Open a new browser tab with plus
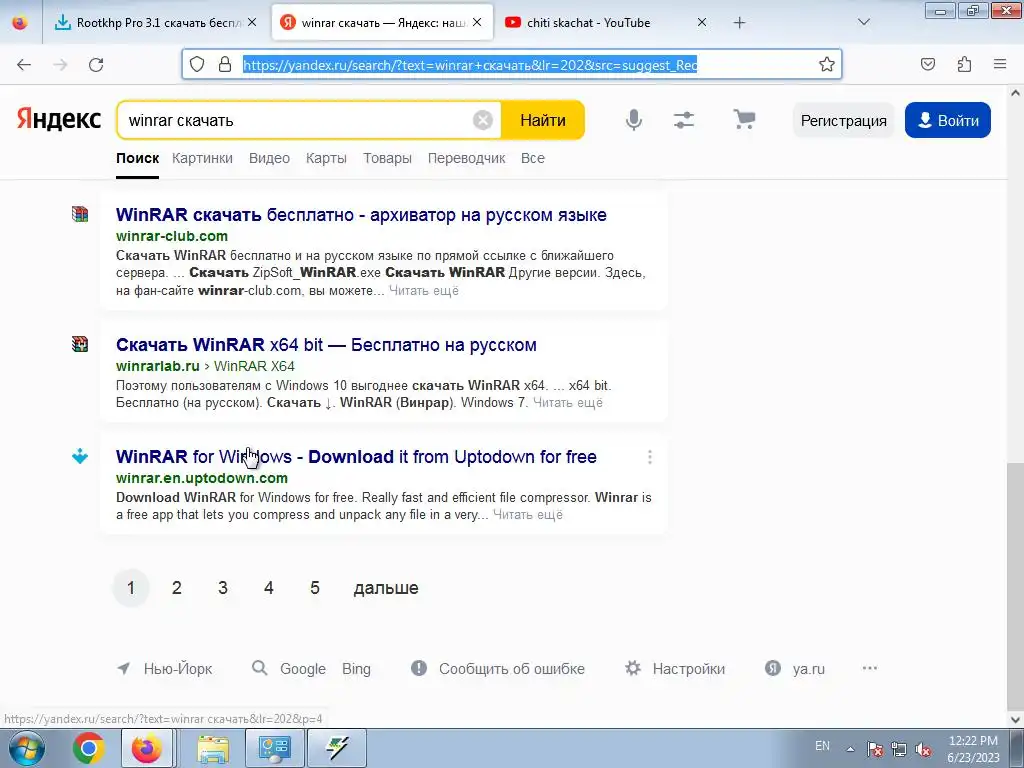 (x=739, y=23)
